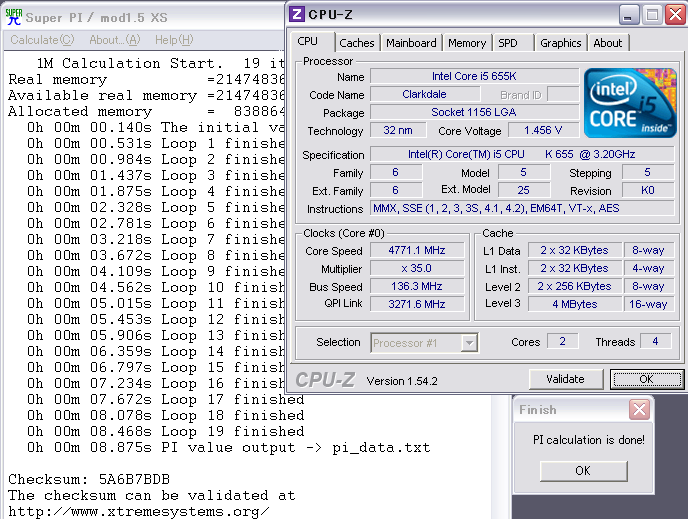Open the About menu in Super PI
688x519 pixels.
[115, 40]
